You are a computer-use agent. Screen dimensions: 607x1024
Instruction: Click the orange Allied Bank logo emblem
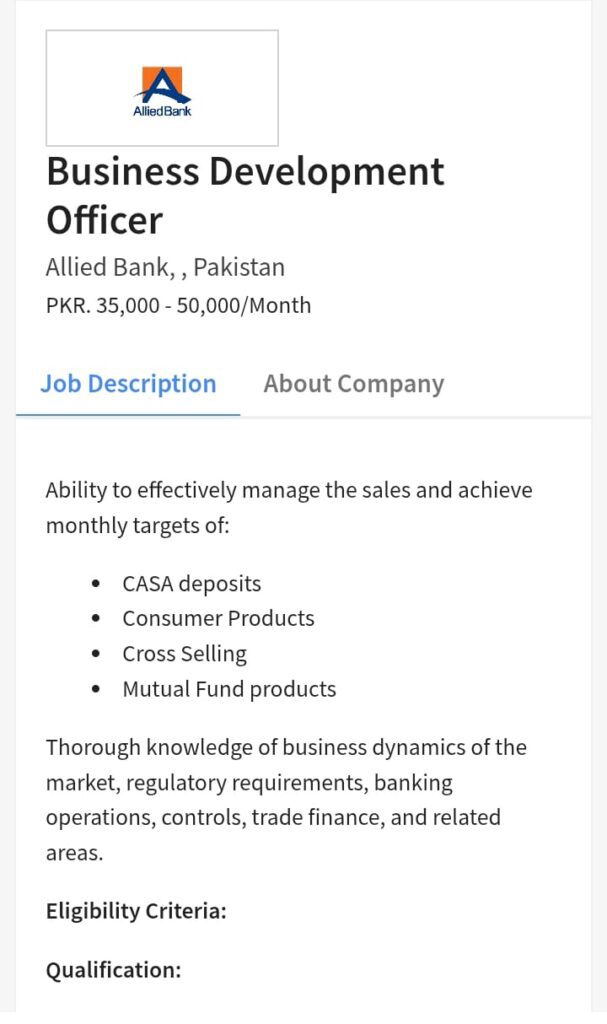tap(162, 84)
